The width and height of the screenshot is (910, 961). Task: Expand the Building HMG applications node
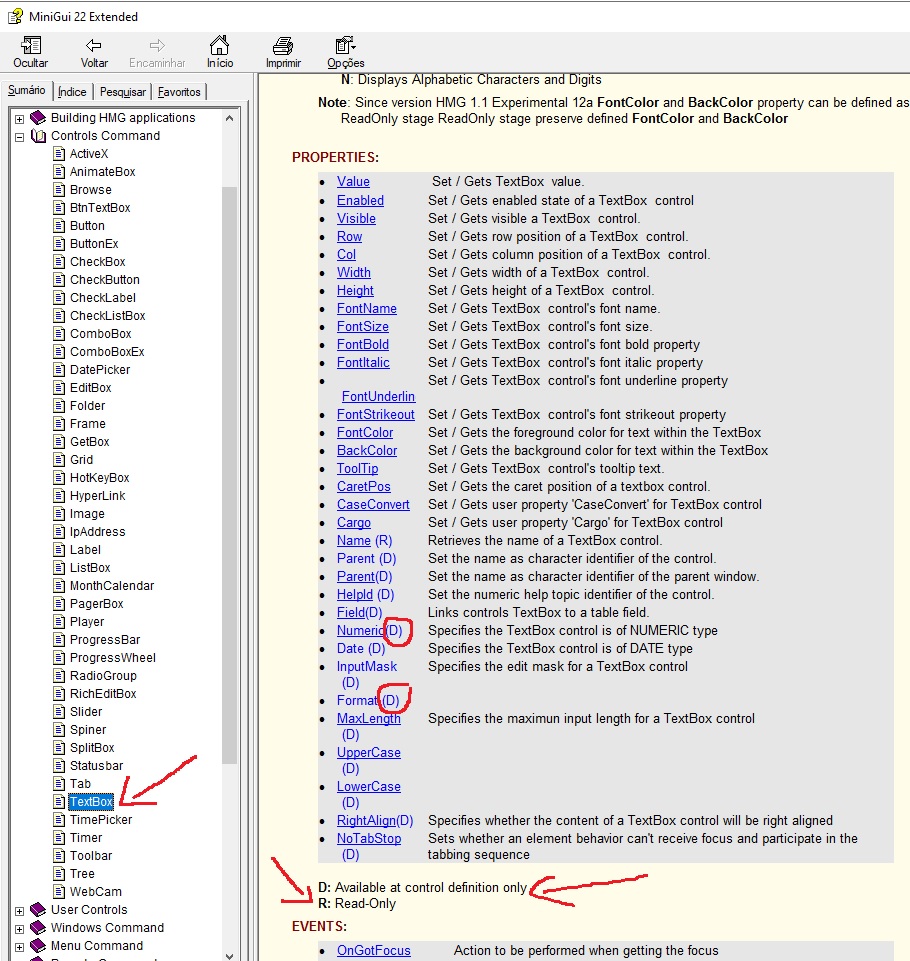pos(19,118)
